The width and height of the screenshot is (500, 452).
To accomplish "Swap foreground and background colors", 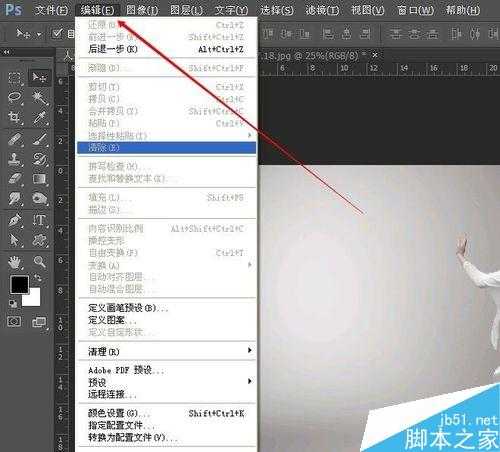I will click(38, 277).
